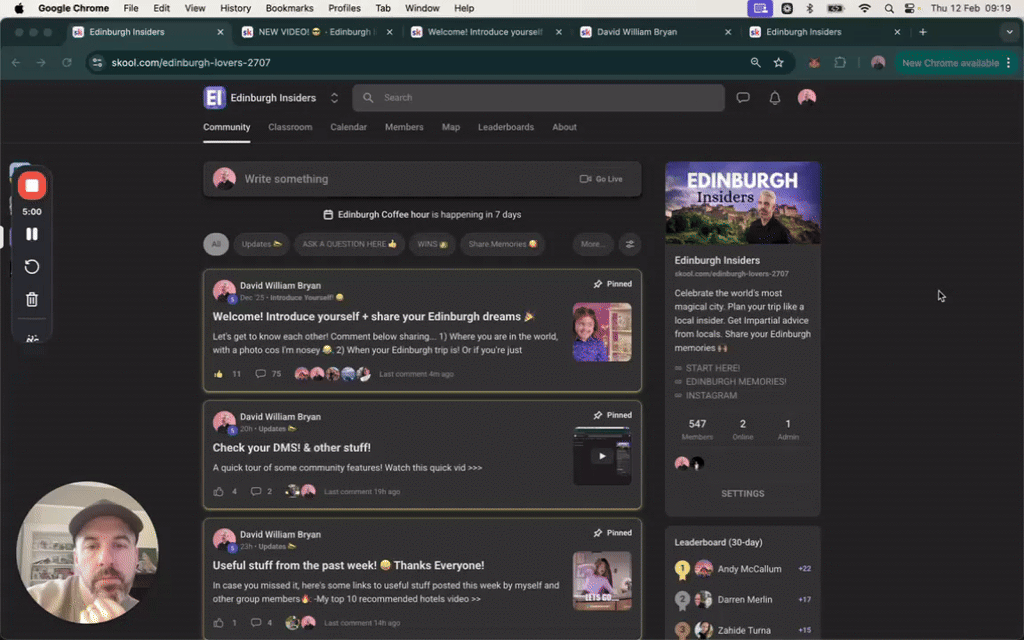Open Andy McCallum on the leaderboard
The width and height of the screenshot is (1024, 640).
[x=749, y=569]
